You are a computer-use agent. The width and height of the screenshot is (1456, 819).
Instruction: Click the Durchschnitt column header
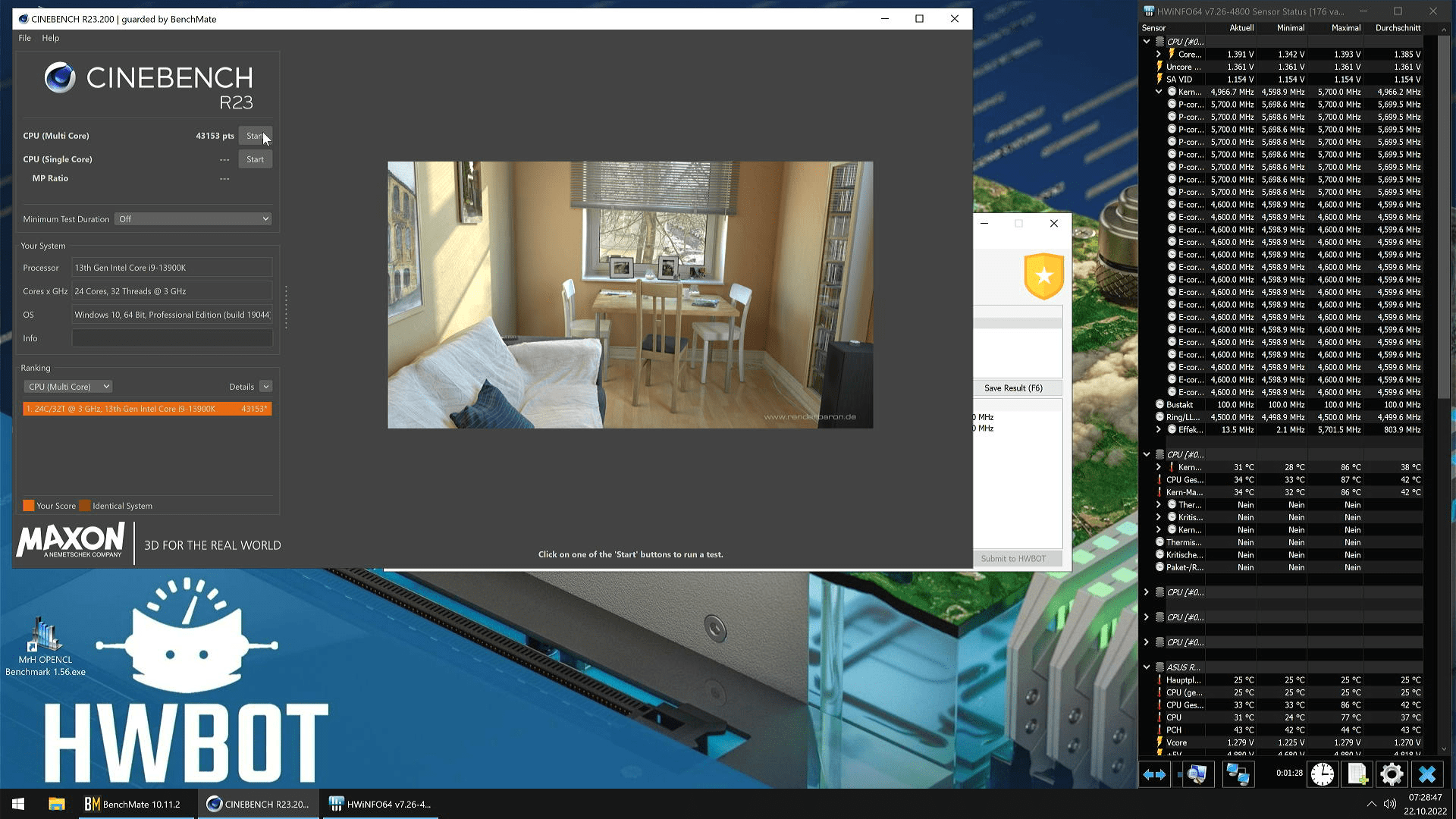(x=1393, y=28)
